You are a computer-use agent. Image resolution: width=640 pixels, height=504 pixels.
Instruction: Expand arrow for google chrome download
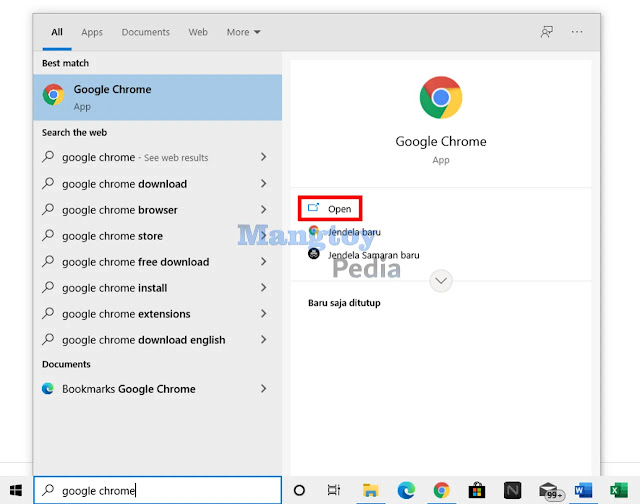[264, 184]
